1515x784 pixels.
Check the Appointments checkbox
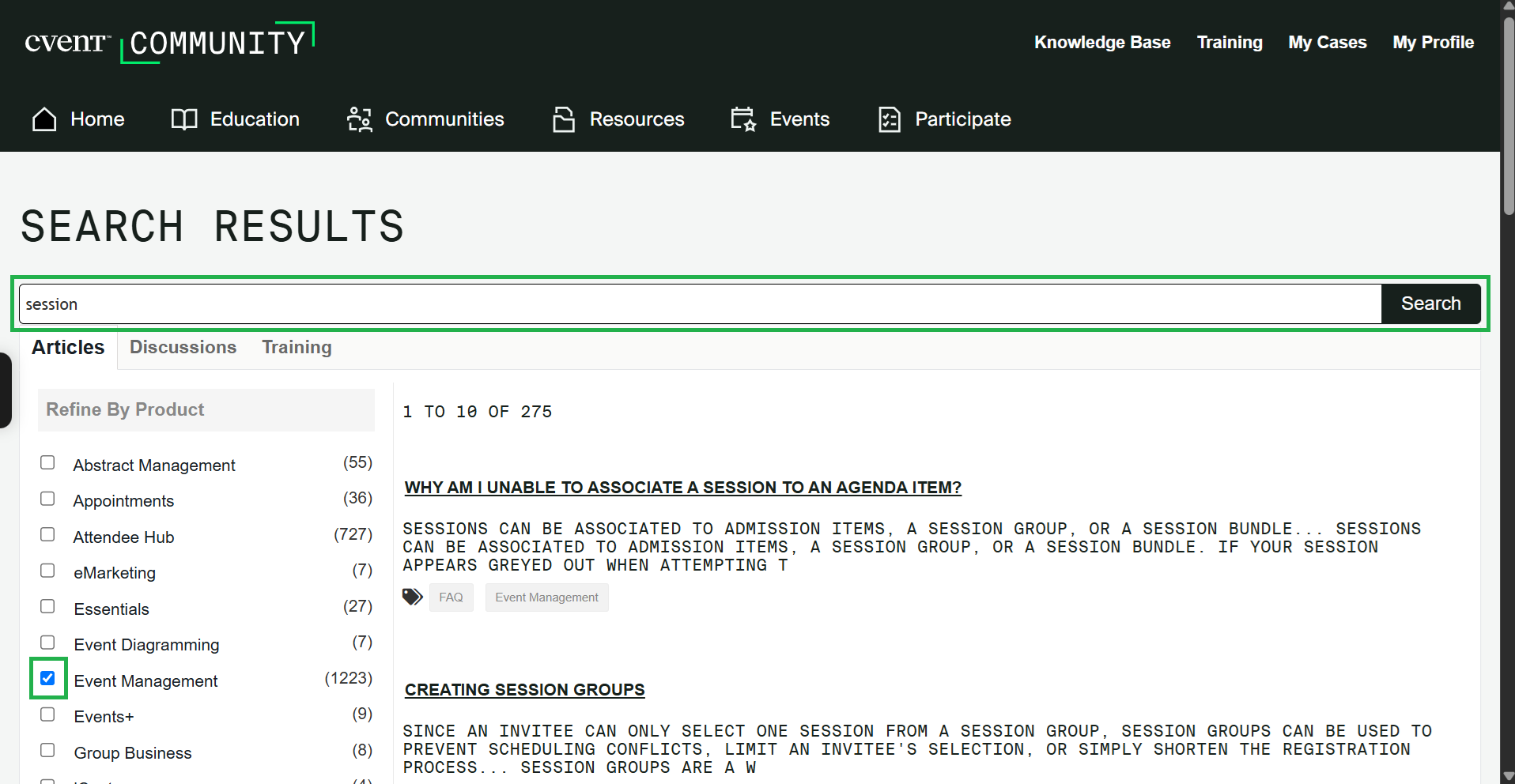point(47,499)
